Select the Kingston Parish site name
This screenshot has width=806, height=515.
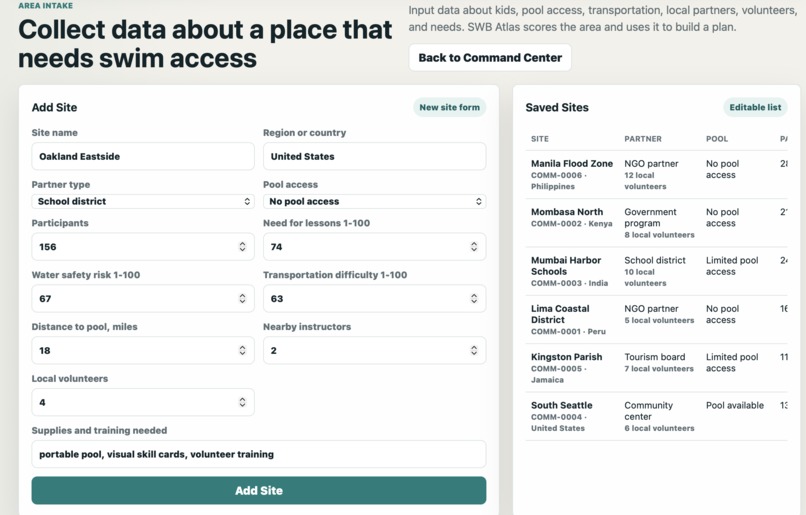[x=566, y=357]
